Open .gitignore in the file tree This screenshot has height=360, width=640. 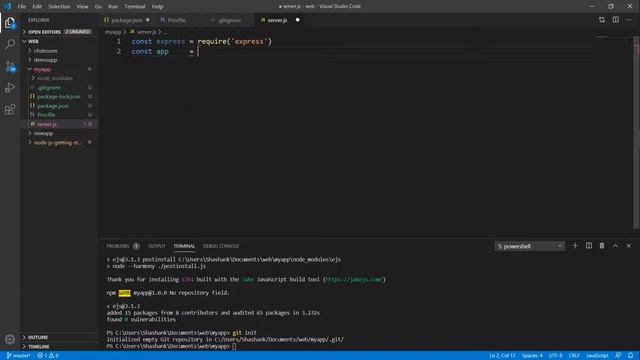tap(59, 88)
